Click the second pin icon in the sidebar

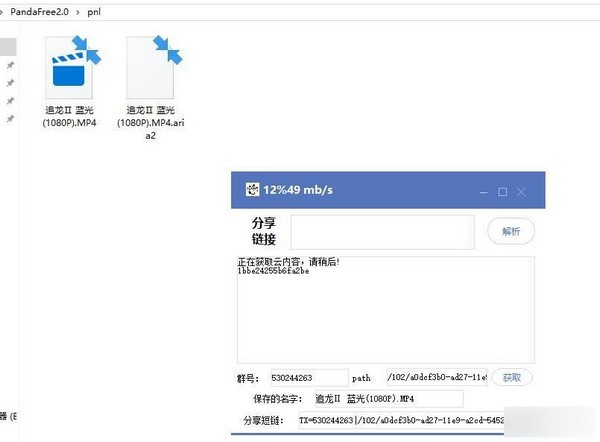pos(10,84)
